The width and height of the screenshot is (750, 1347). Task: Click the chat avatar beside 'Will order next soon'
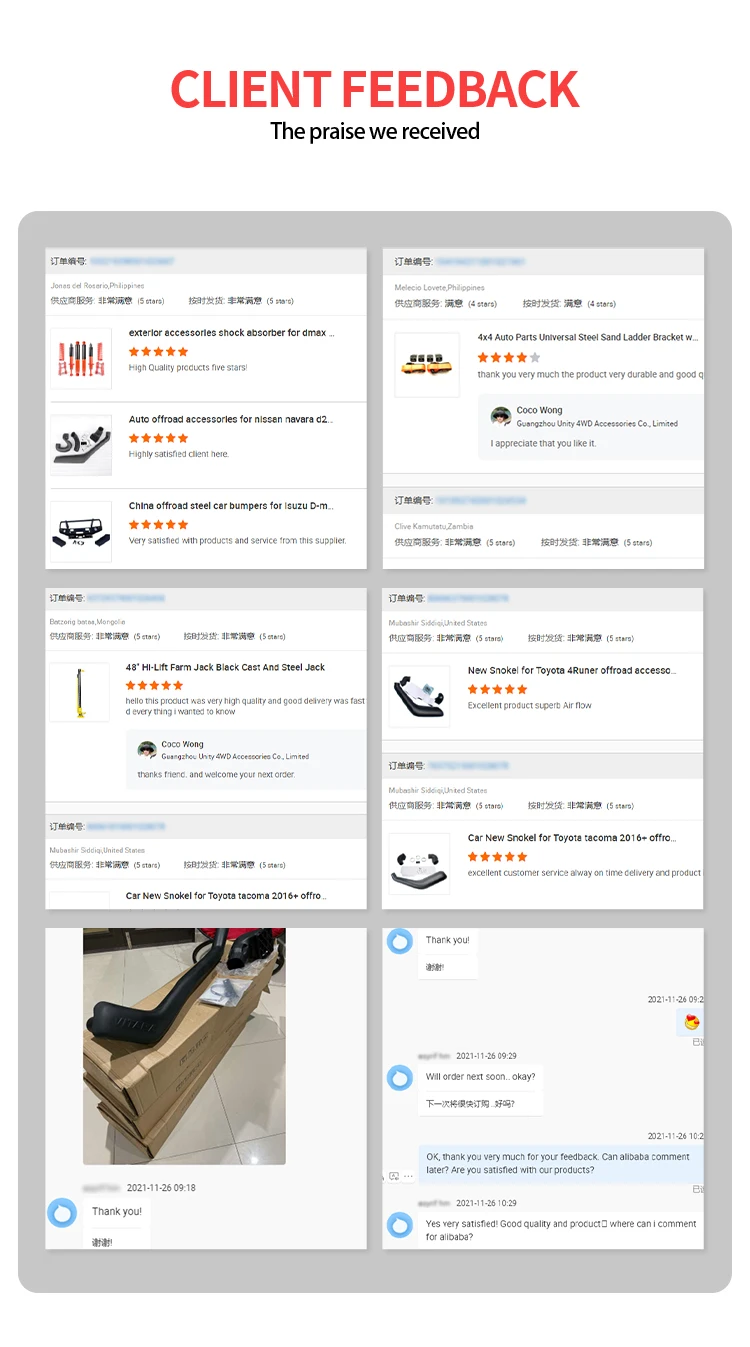pos(400,1078)
